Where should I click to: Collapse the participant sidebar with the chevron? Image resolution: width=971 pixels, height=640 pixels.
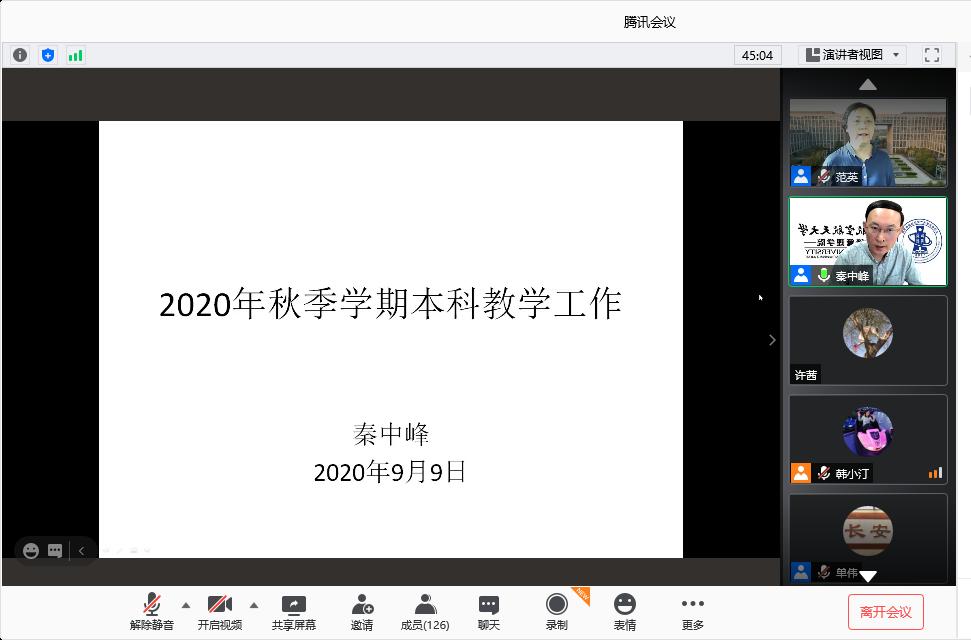tap(771, 340)
